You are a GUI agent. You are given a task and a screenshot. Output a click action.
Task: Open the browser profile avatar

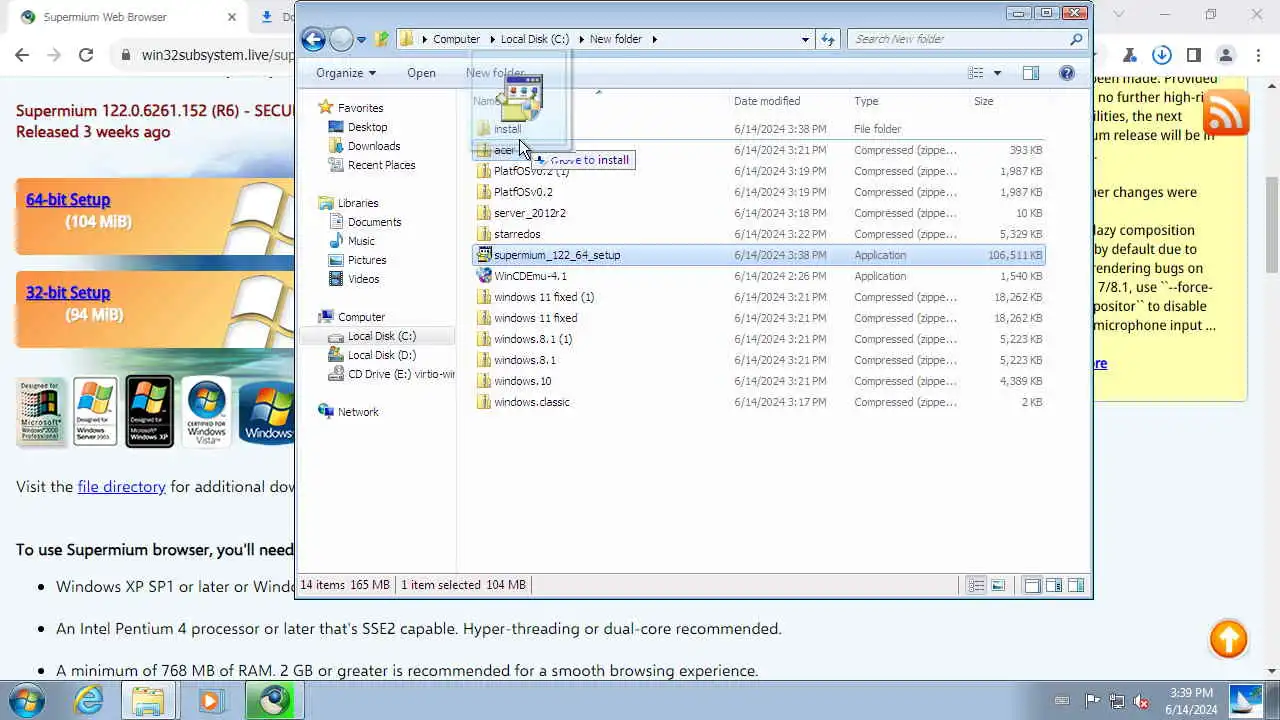[x=1225, y=55]
